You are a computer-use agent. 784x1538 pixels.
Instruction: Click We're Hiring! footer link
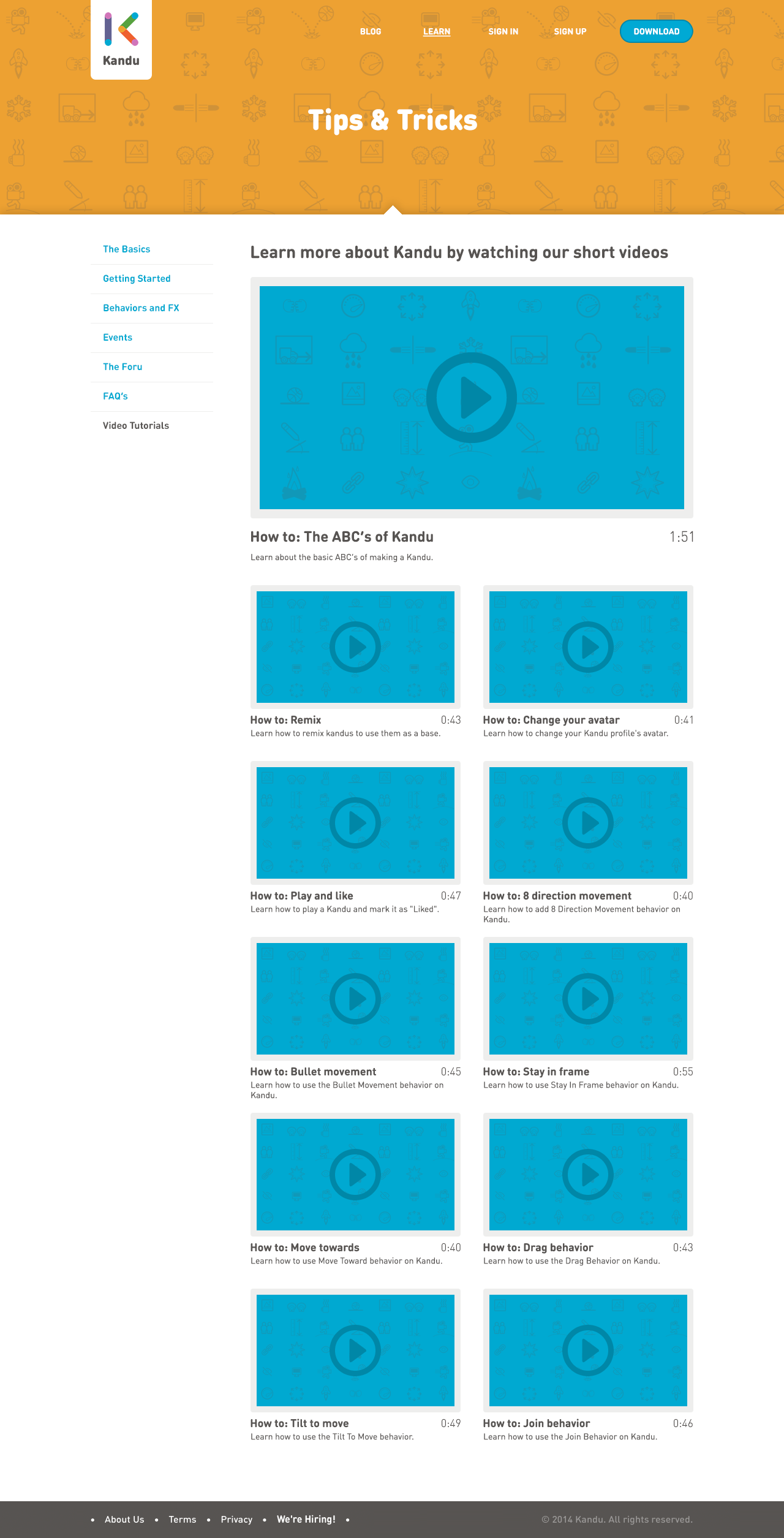click(306, 1520)
